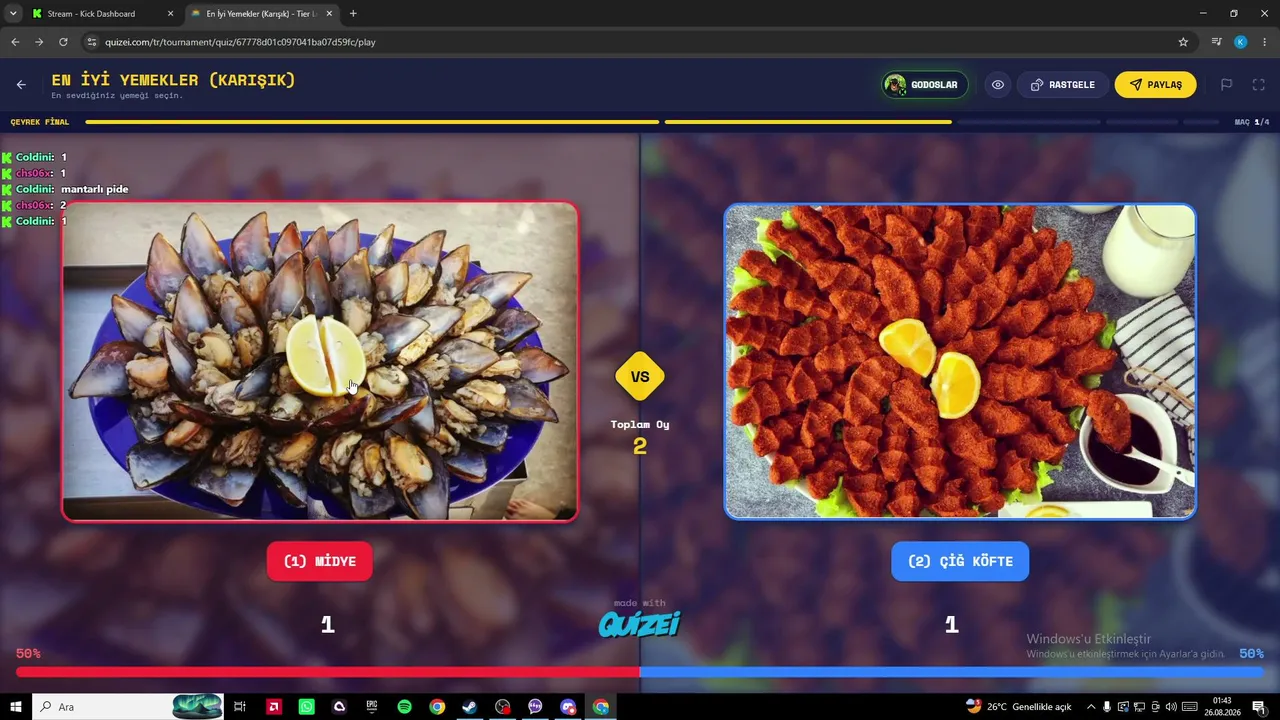Click the chat message 'mantarlı pide'
The height and width of the screenshot is (720, 1280).
click(x=94, y=189)
